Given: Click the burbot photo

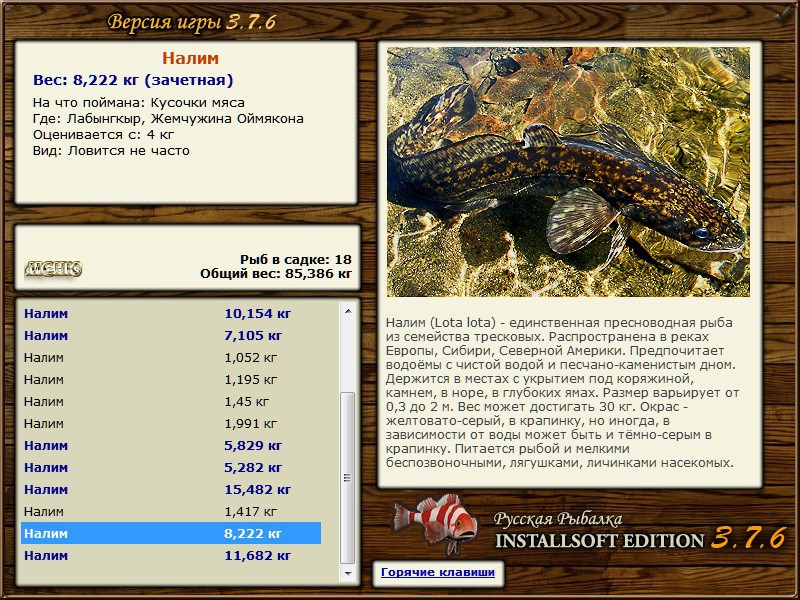Looking at the screenshot, I should point(568,172).
